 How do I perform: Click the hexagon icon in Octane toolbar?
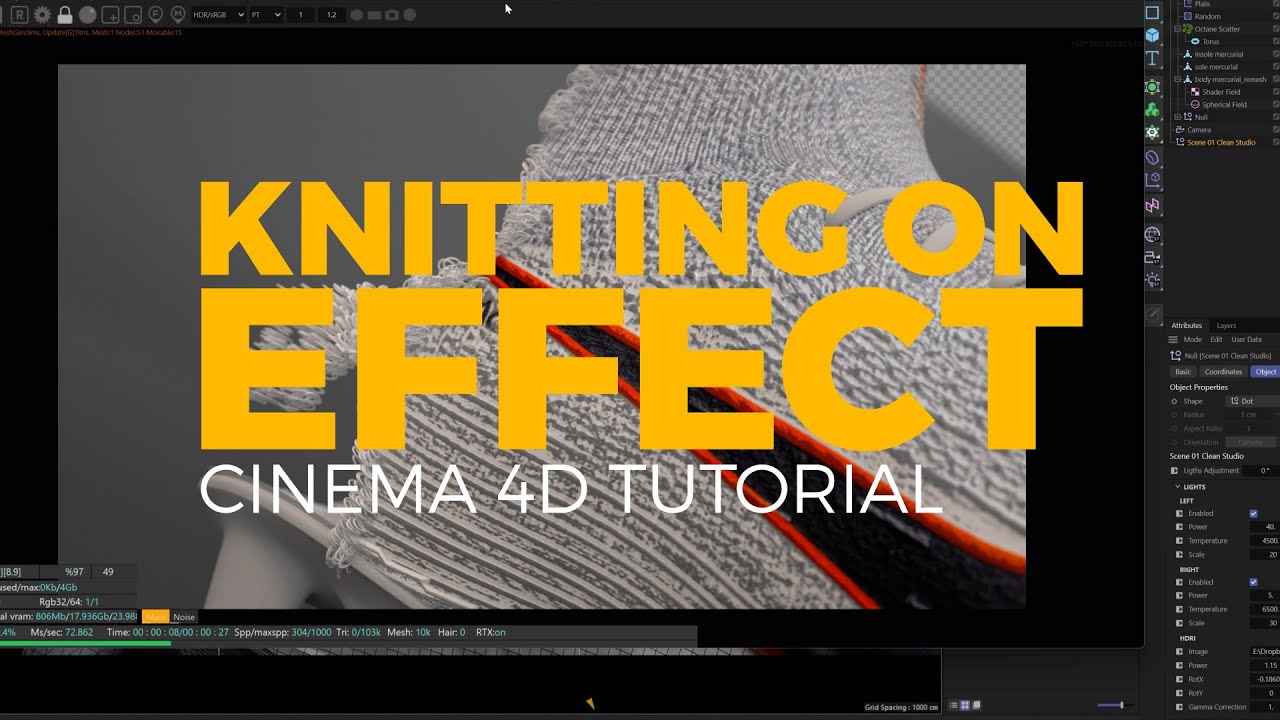357,15
